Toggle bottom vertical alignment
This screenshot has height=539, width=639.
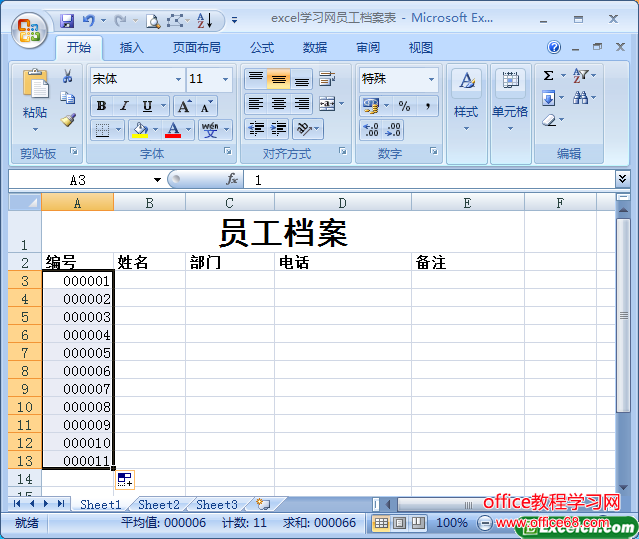[x=301, y=79]
